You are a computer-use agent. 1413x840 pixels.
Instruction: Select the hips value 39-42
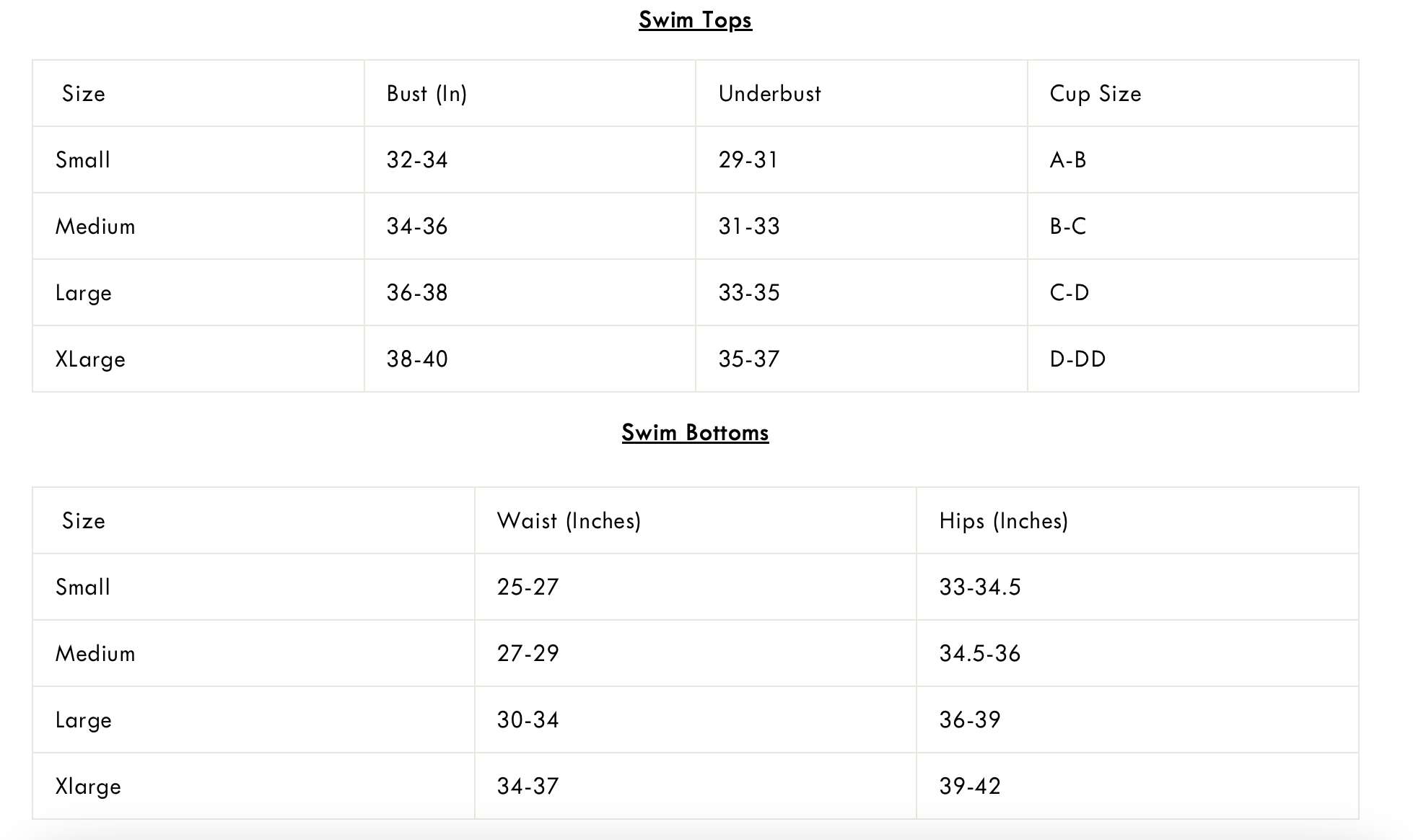point(970,787)
